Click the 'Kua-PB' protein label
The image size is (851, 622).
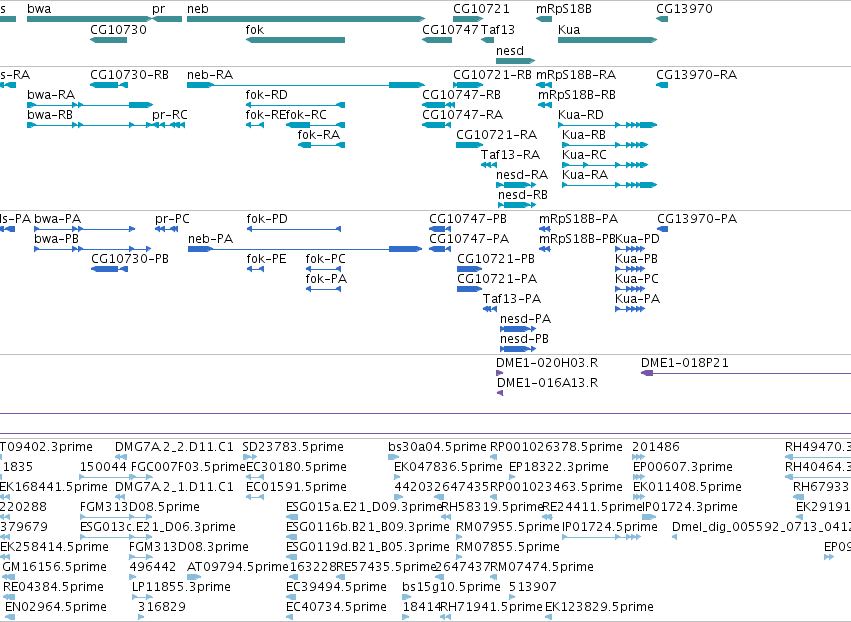[x=637, y=259]
